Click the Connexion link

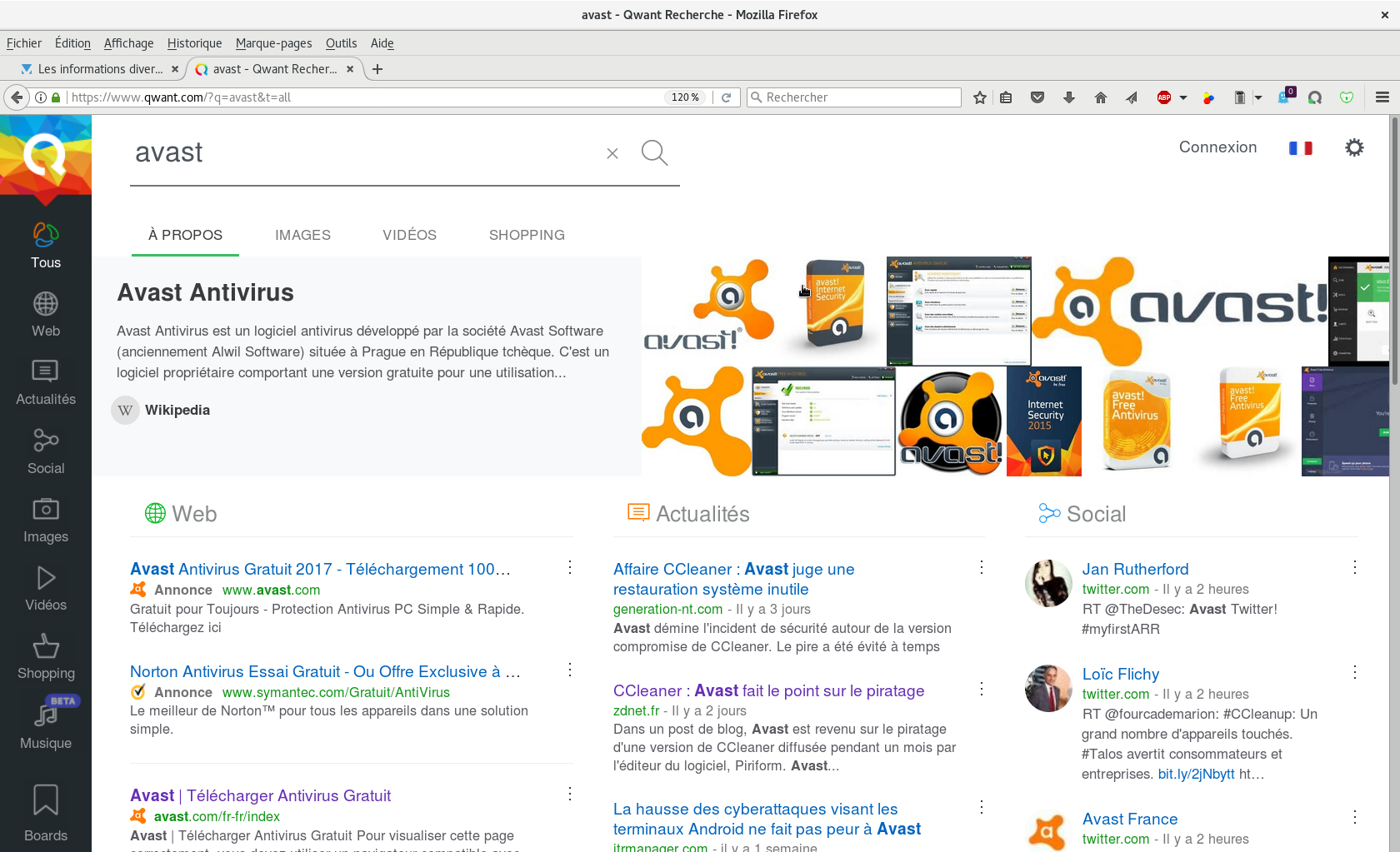[x=1217, y=147]
